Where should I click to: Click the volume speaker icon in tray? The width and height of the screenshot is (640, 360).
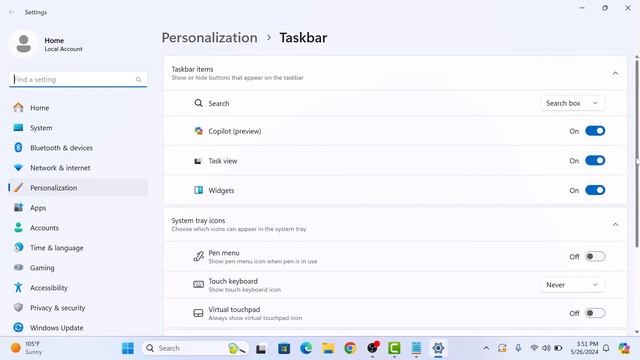tap(546, 348)
